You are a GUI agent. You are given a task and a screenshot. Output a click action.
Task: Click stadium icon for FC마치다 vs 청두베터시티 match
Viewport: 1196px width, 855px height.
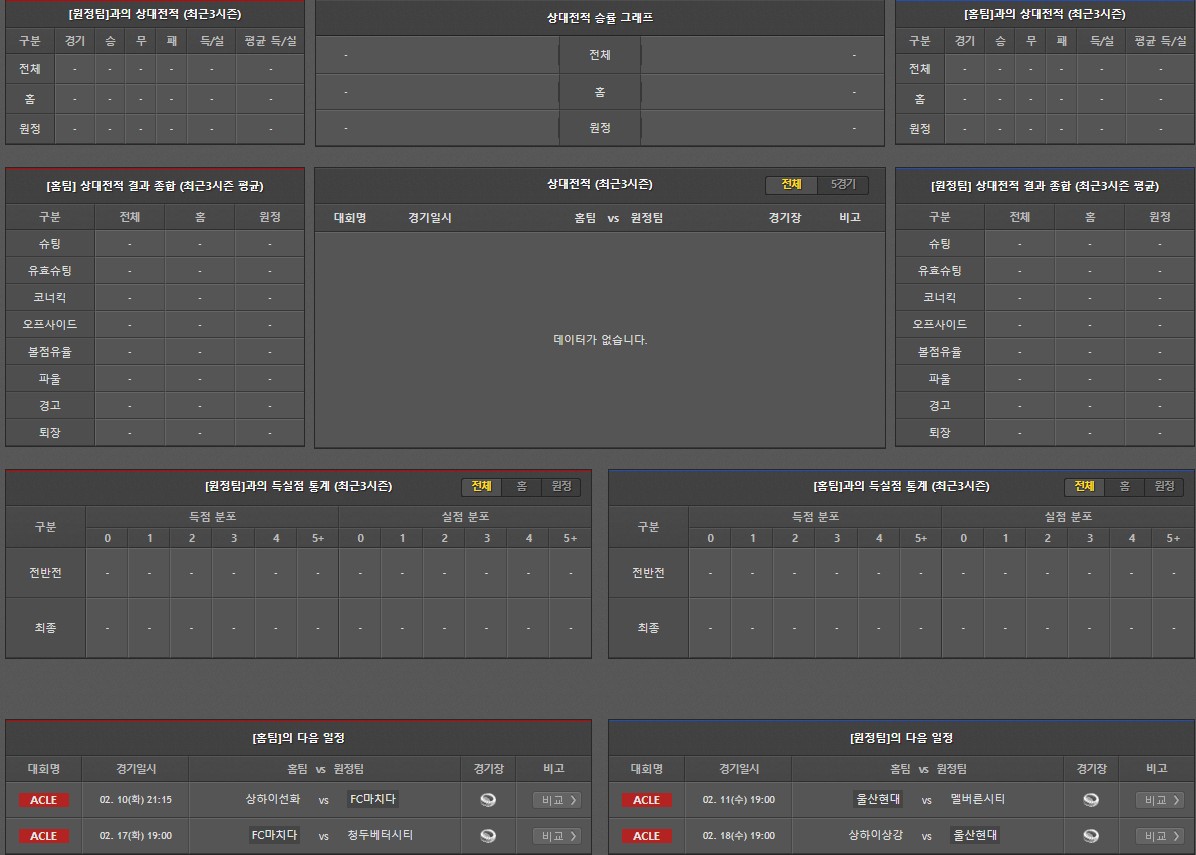point(488,835)
